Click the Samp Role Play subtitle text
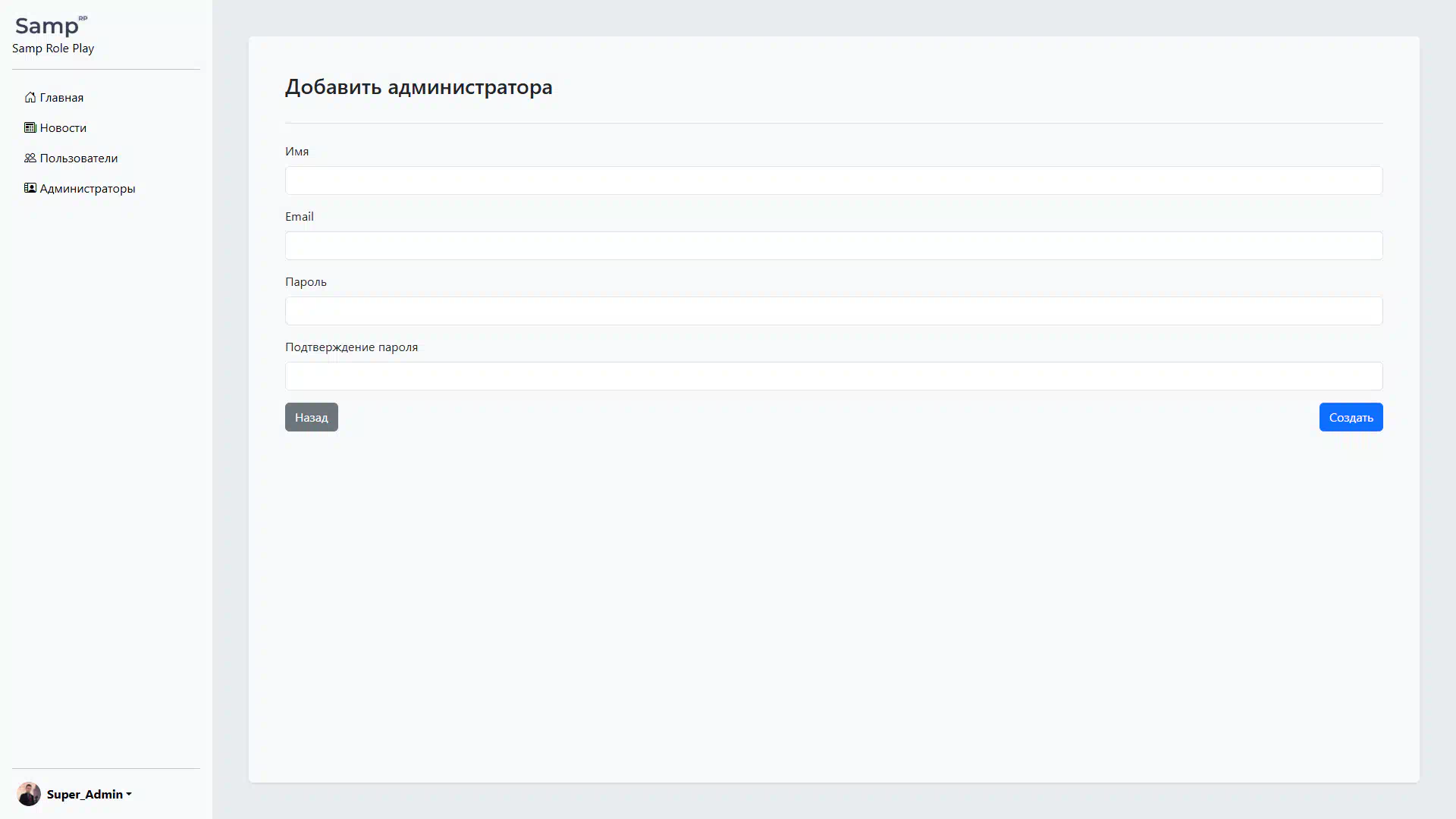Image resolution: width=1456 pixels, height=819 pixels. [x=53, y=49]
